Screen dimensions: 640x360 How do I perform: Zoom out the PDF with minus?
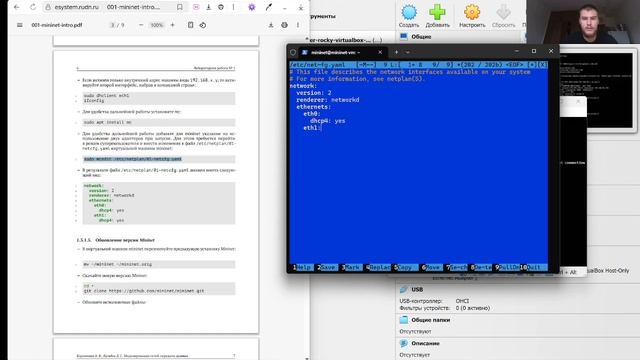(x=141, y=25)
